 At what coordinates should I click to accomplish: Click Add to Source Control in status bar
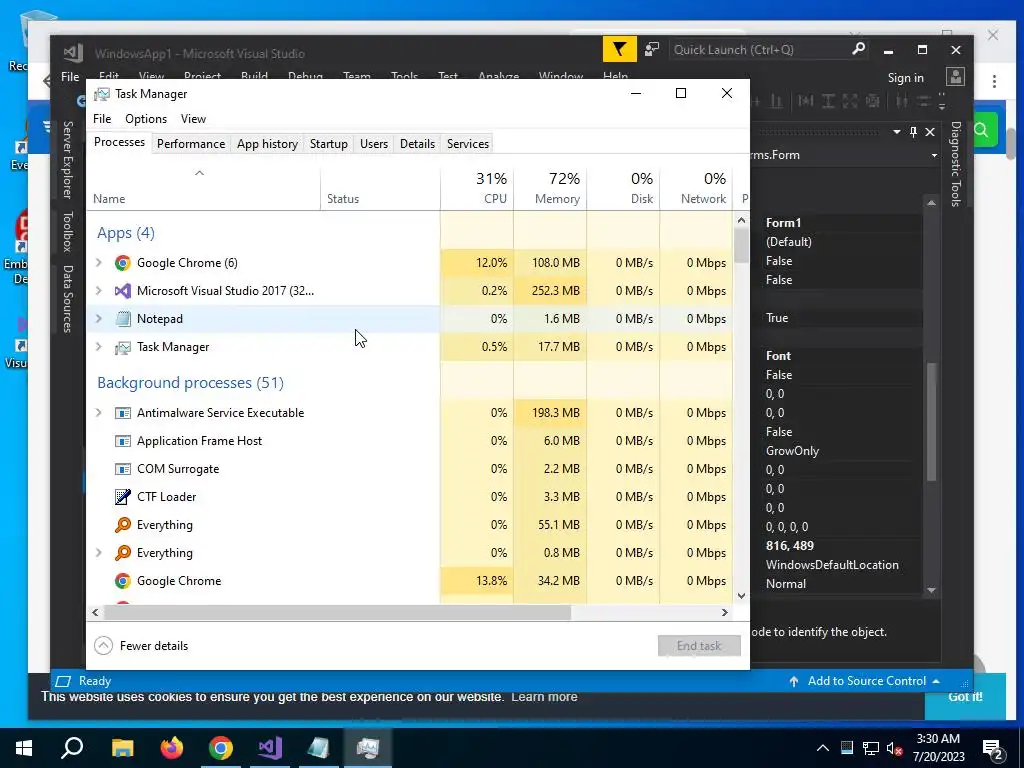coord(867,681)
